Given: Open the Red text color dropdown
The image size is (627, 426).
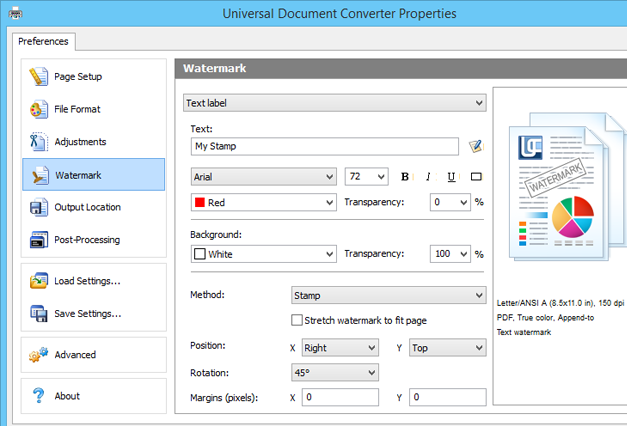Looking at the screenshot, I should point(264,202).
